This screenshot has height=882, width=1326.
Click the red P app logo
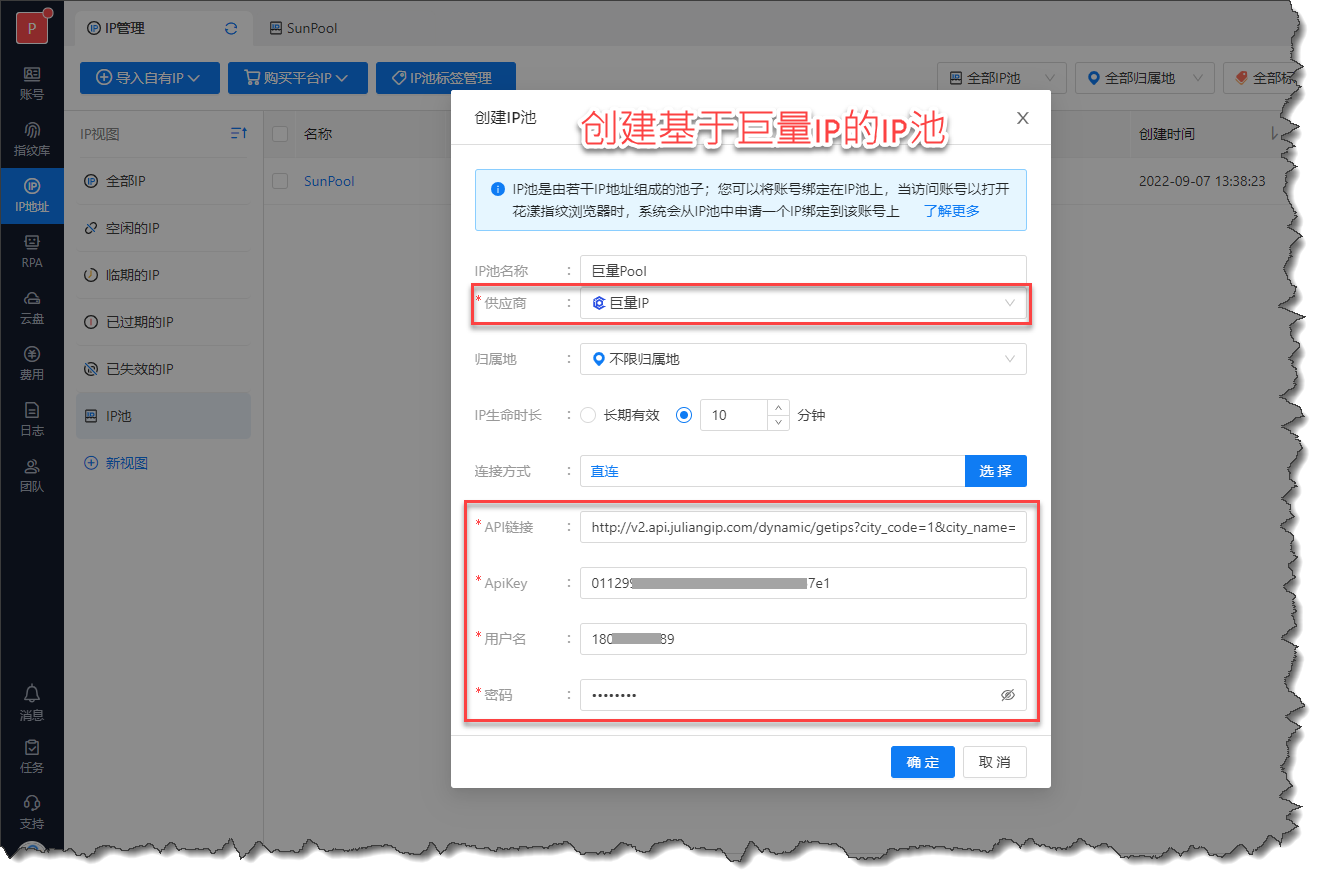click(x=32, y=28)
